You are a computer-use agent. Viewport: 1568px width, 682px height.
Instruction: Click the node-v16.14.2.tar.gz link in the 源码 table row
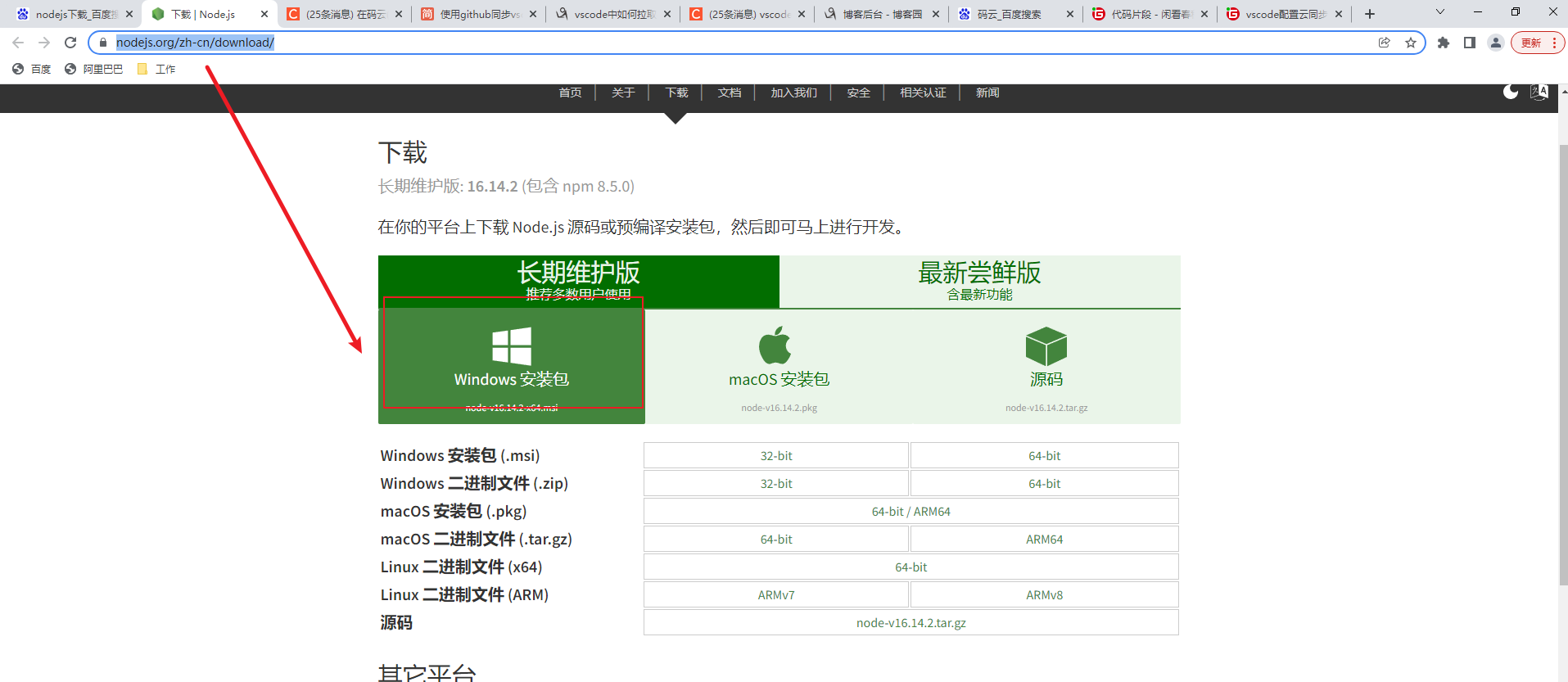click(x=911, y=622)
